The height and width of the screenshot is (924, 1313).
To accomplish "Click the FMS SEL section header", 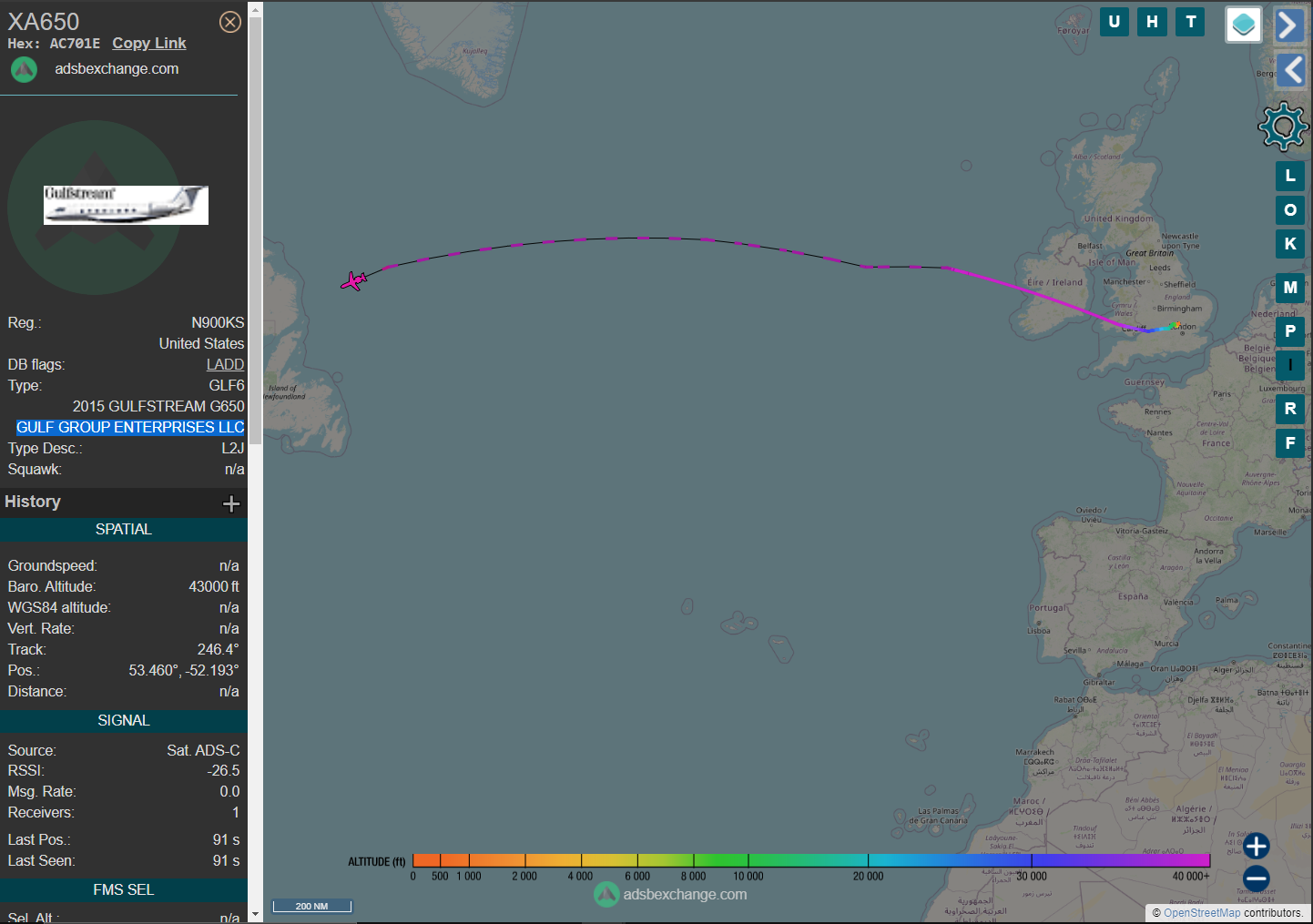I will coord(124,890).
